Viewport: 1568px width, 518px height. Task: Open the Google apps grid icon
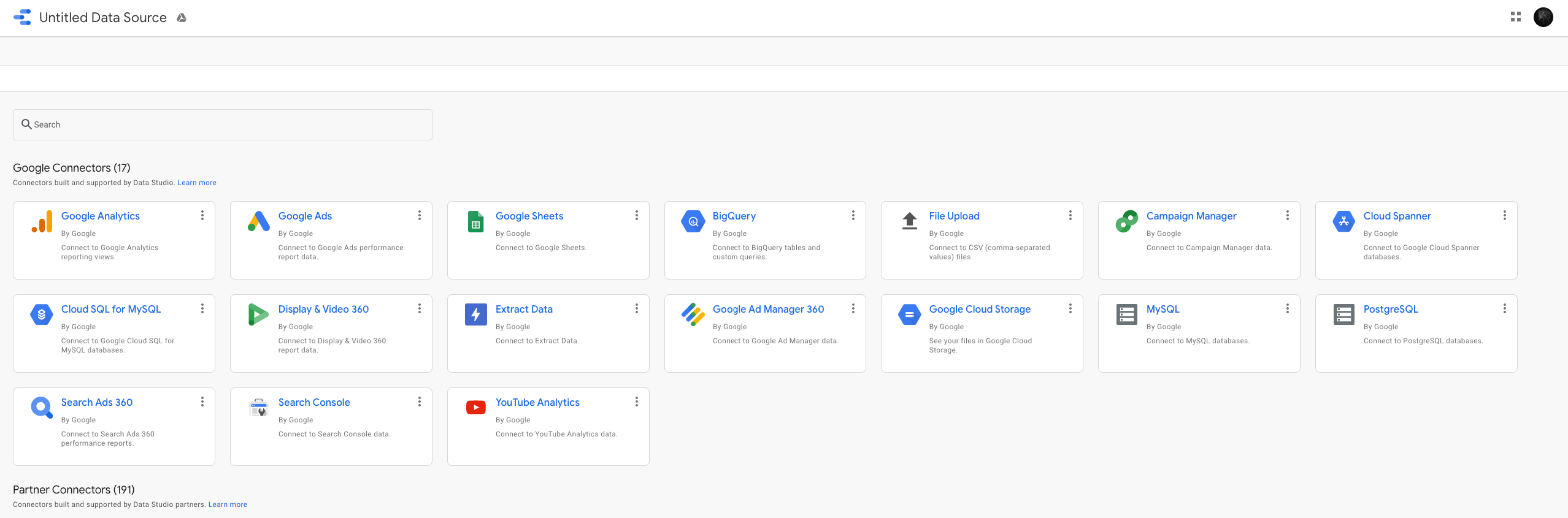click(1516, 17)
